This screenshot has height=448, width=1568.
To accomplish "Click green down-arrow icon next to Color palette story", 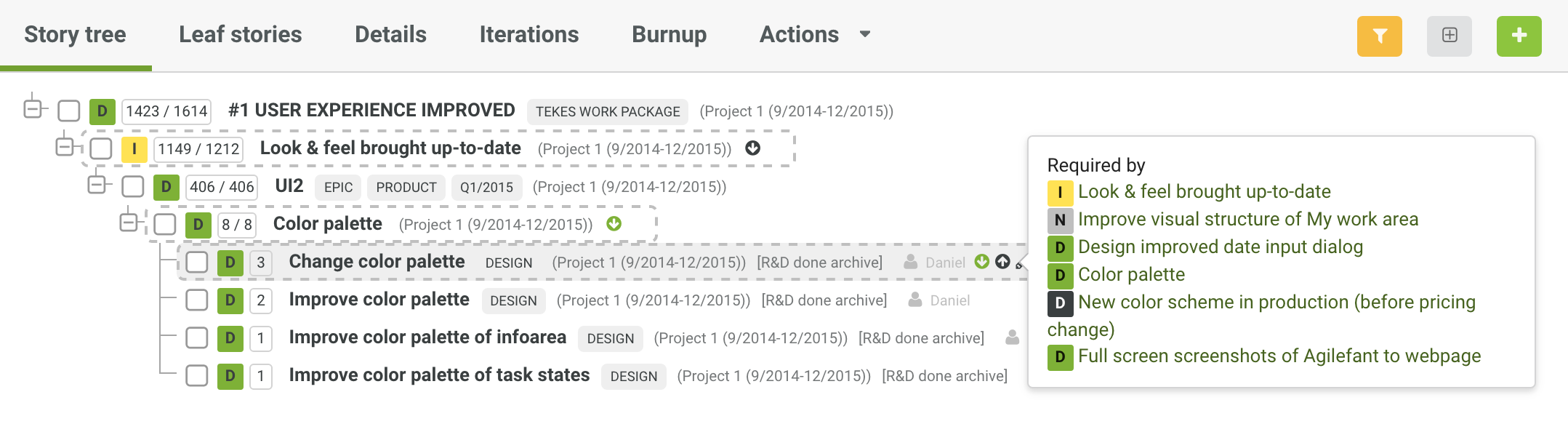I will click(614, 224).
